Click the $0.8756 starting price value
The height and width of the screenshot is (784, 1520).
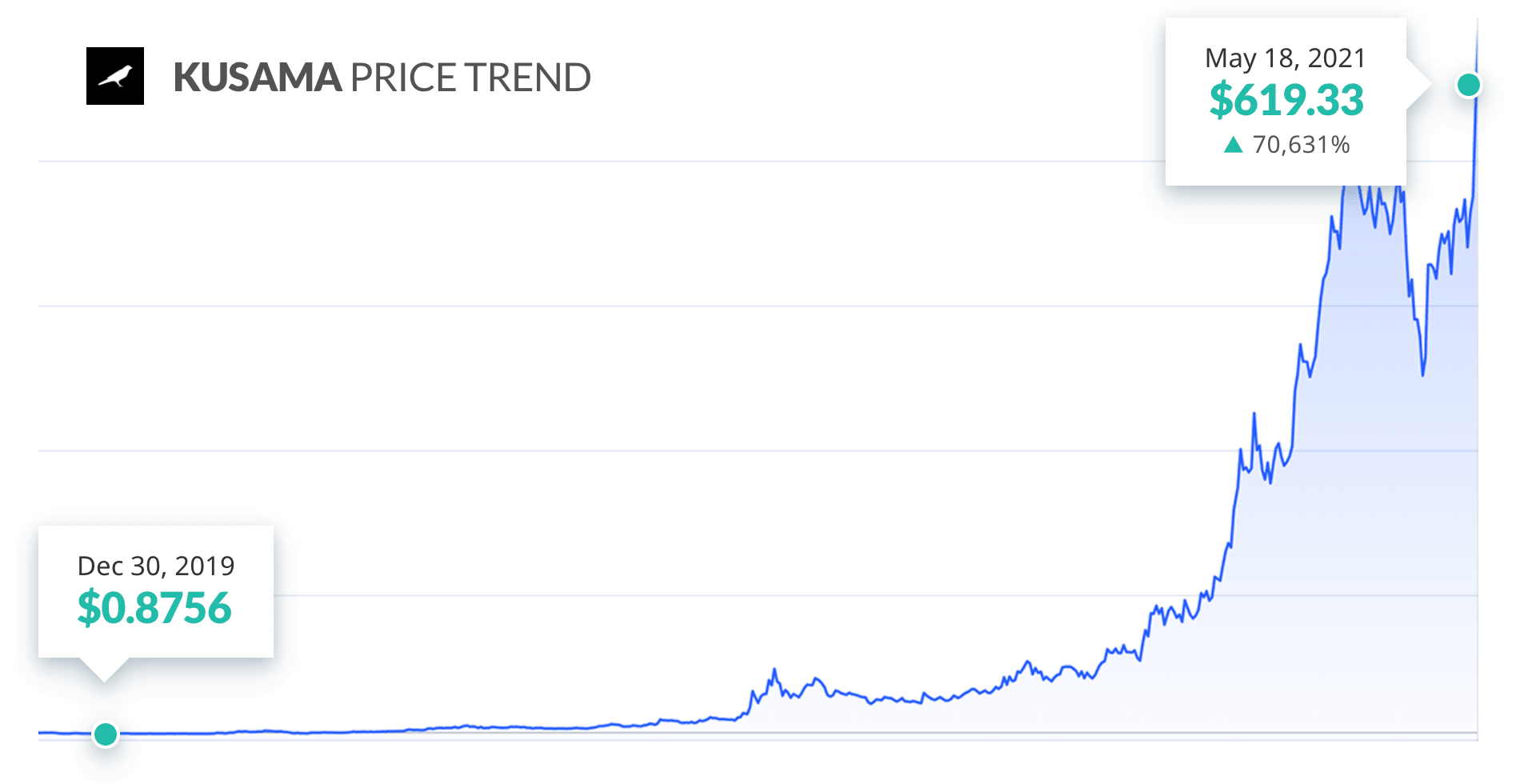click(154, 607)
